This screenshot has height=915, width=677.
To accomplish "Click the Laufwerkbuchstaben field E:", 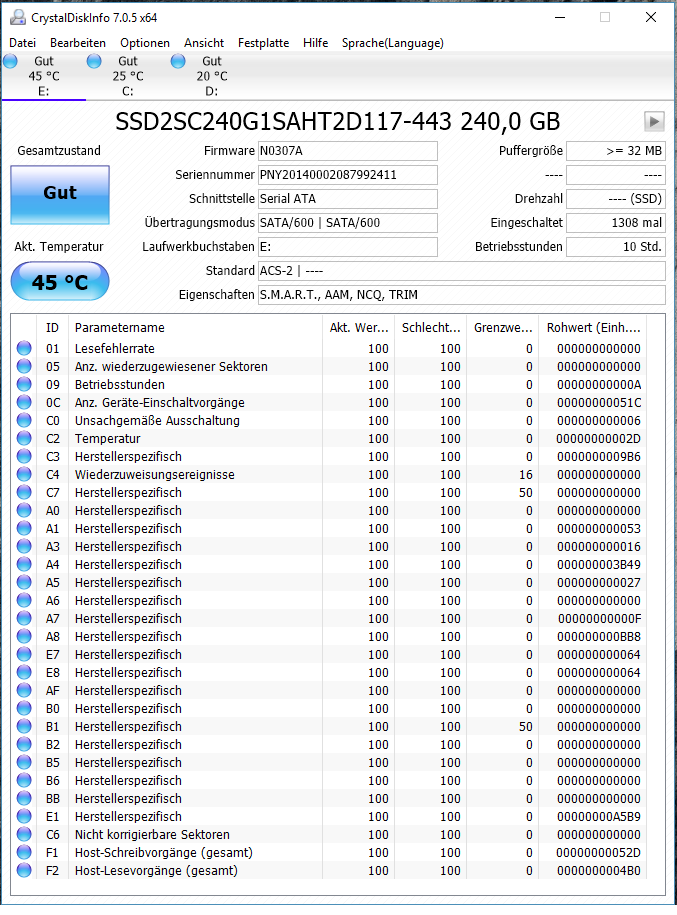I will (348, 246).
